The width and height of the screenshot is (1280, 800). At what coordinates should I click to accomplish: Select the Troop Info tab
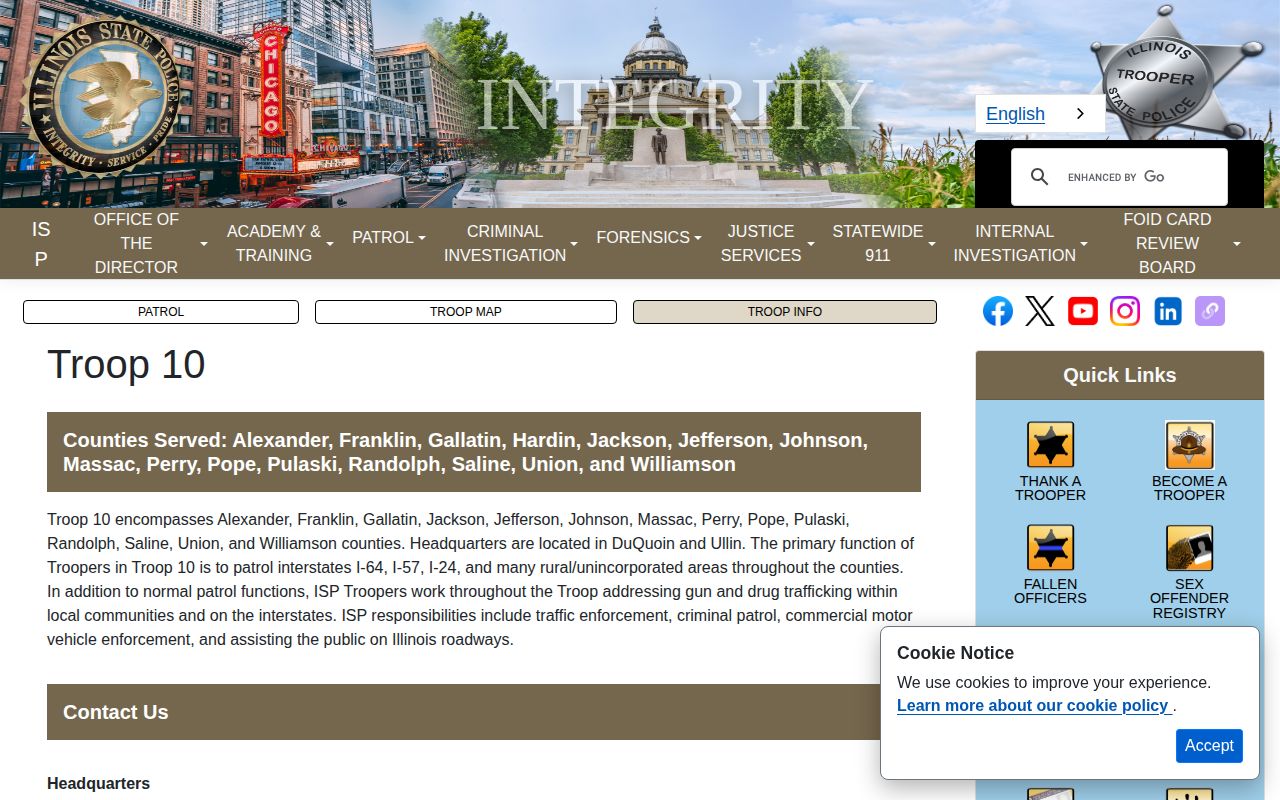click(785, 312)
